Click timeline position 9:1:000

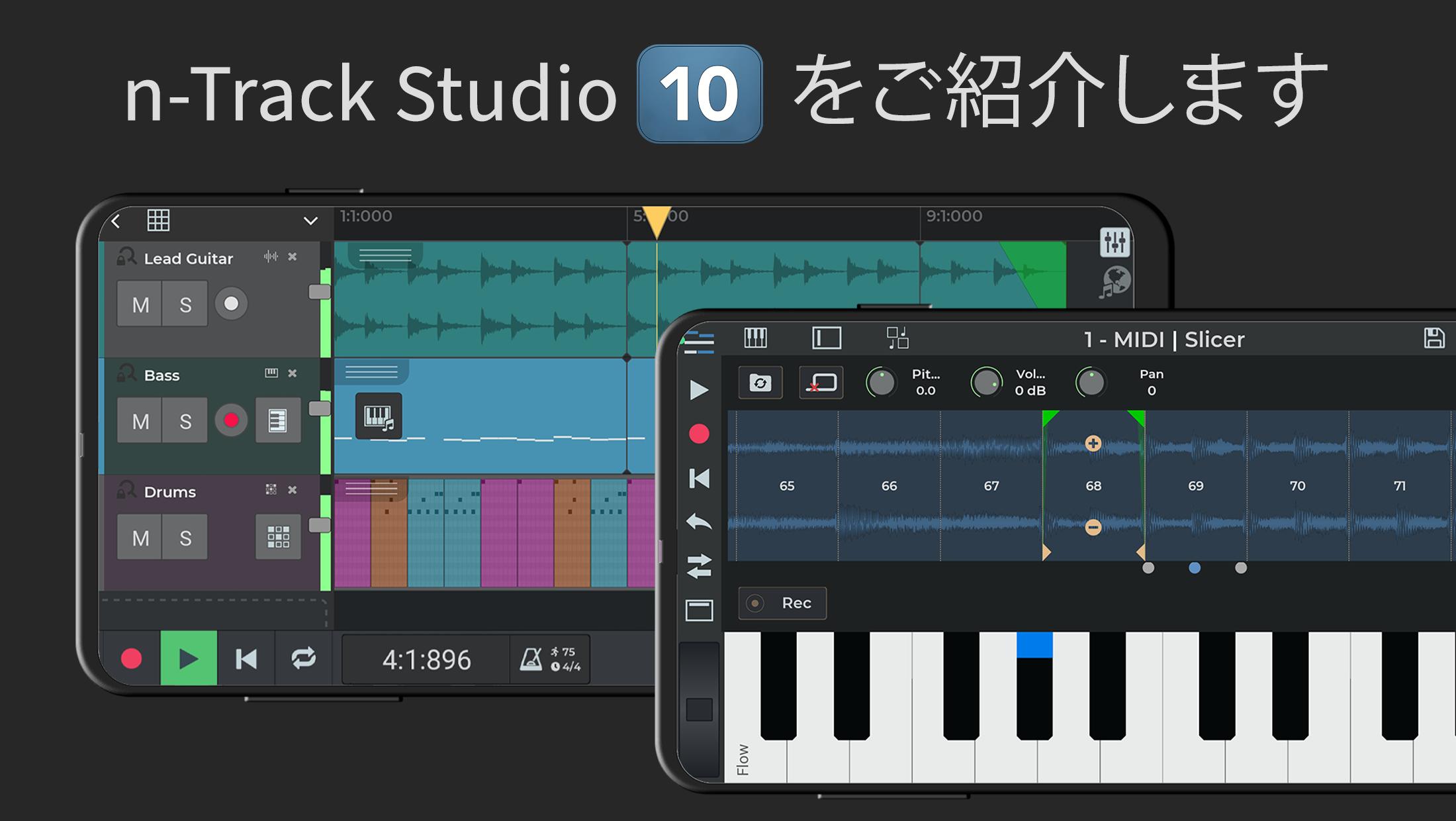[954, 217]
